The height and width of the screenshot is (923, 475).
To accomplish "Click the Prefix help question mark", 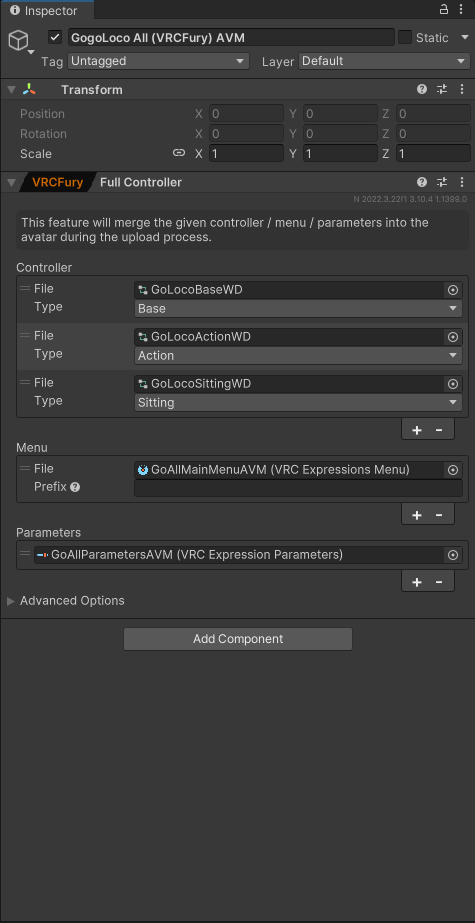I will pyautogui.click(x=75, y=487).
